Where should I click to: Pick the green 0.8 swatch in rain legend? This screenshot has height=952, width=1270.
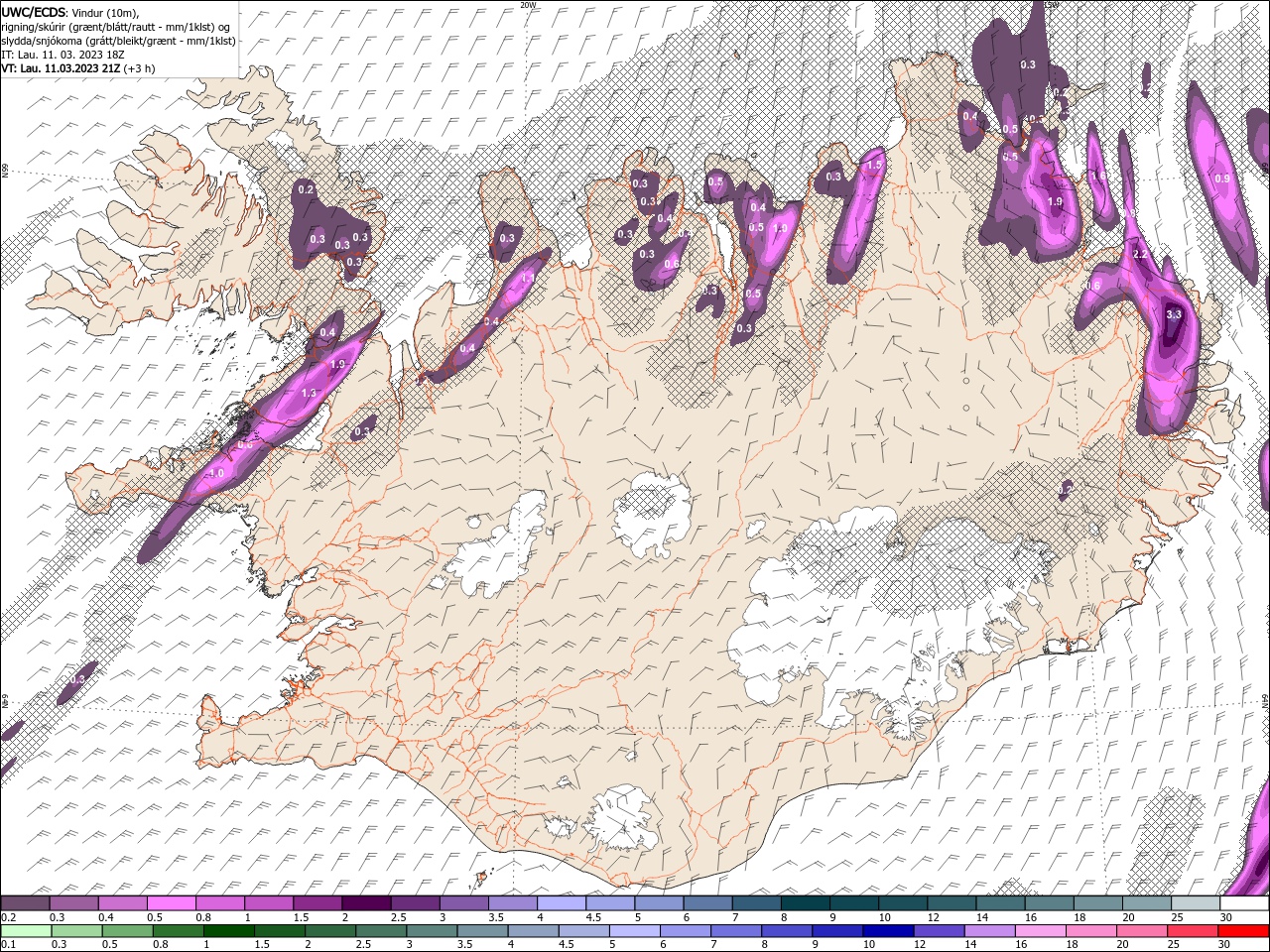[179, 930]
